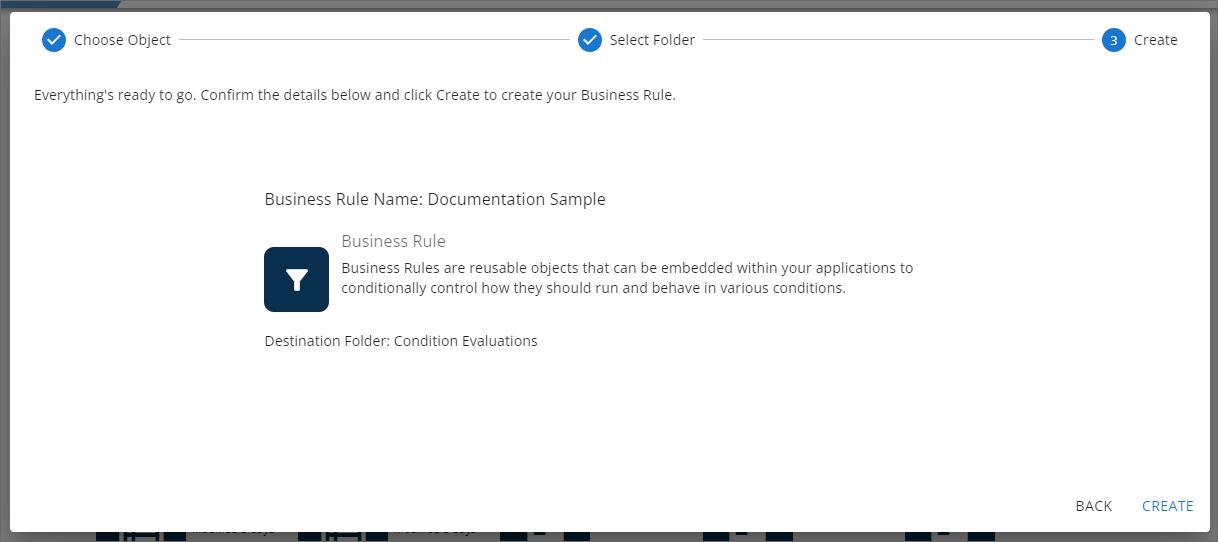
Task: Click the Condition Evaluations folder value
Action: click(466, 341)
